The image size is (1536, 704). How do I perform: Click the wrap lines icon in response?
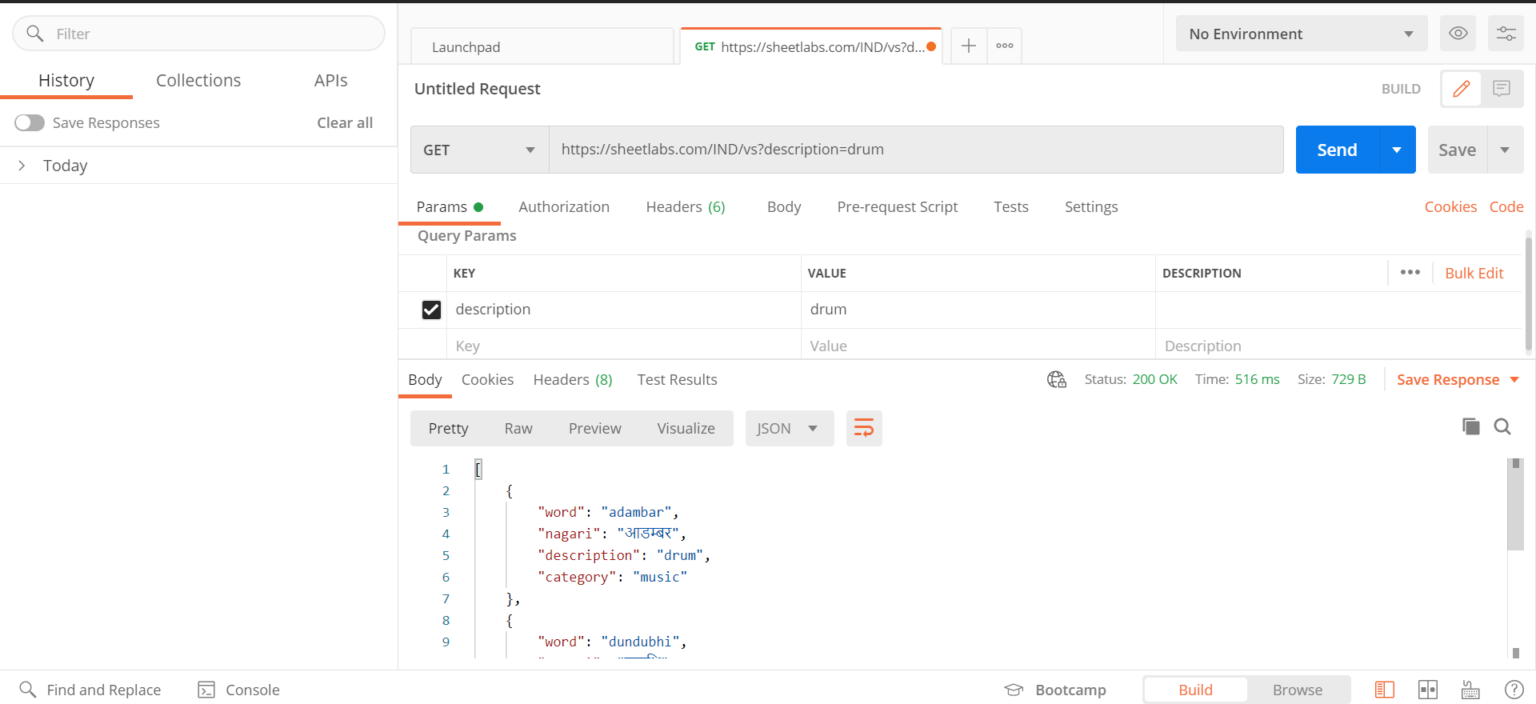point(864,428)
